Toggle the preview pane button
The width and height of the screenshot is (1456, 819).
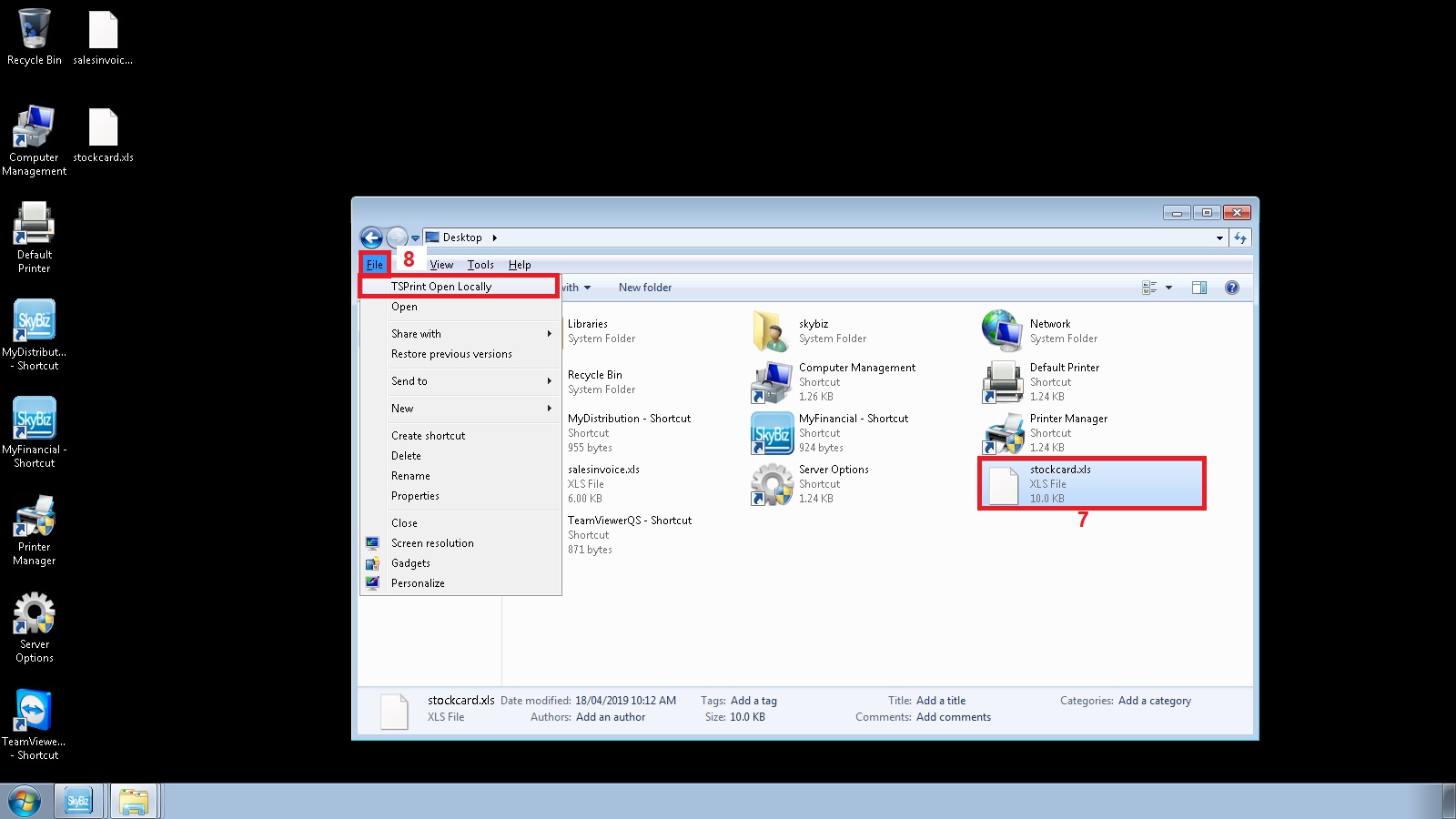[x=1198, y=288]
